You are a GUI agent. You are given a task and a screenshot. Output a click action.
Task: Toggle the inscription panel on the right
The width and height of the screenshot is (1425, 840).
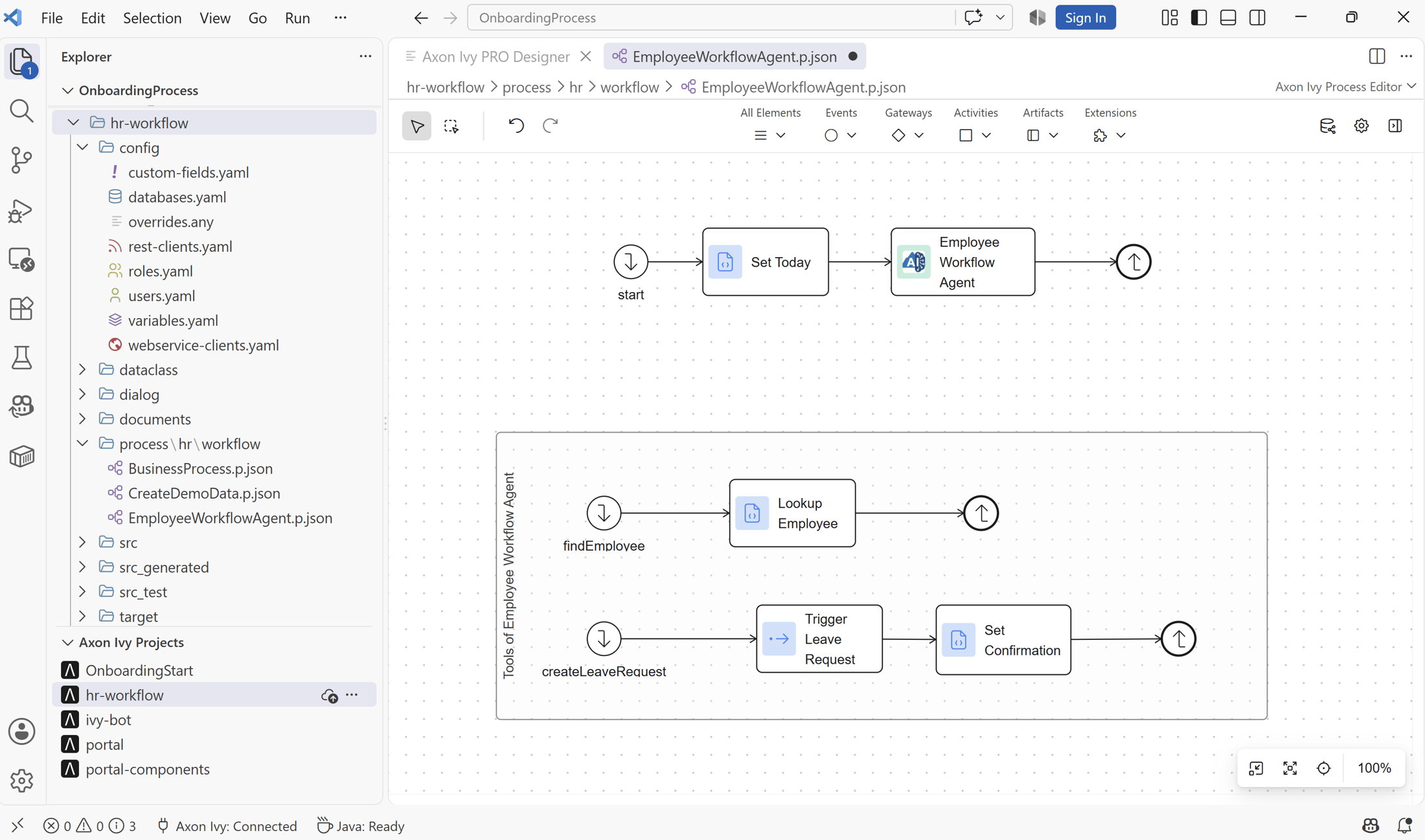(x=1395, y=126)
